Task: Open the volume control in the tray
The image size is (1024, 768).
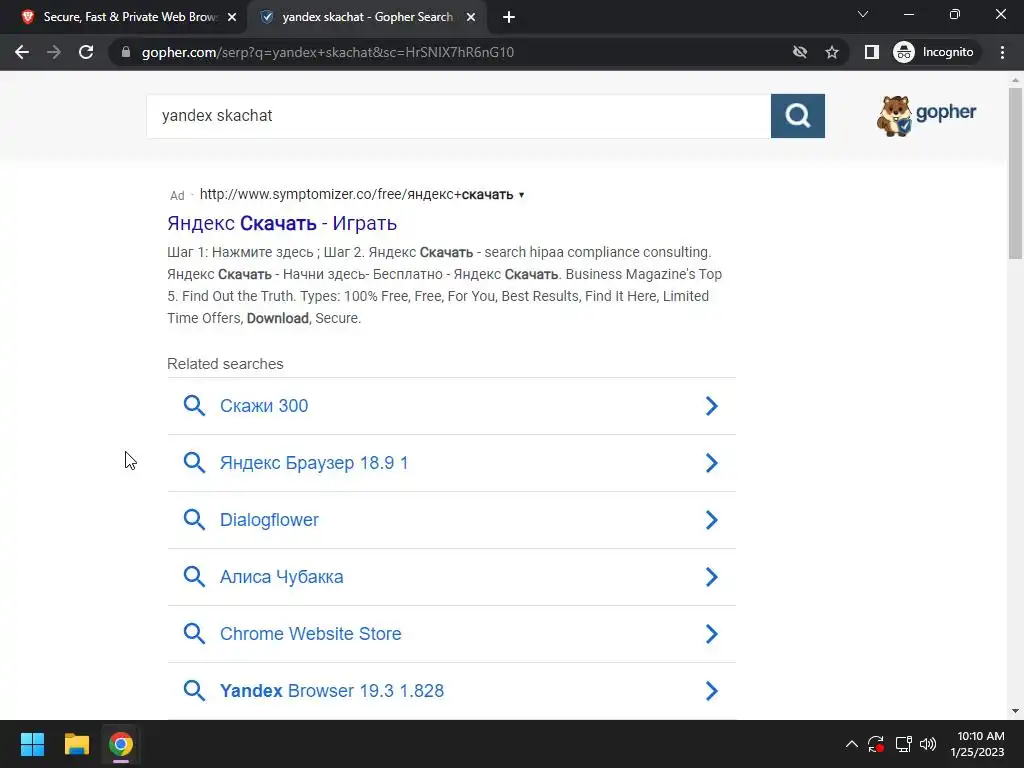Action: (x=927, y=744)
